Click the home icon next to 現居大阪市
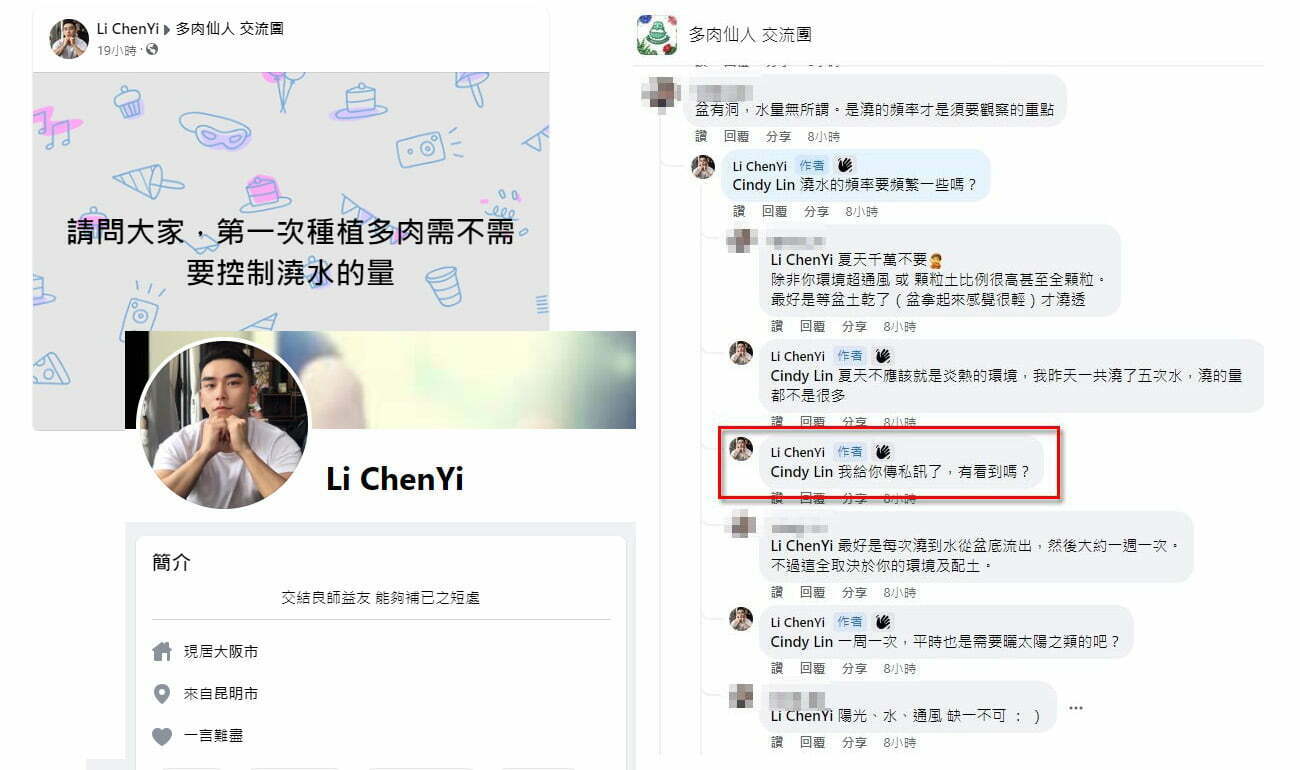The height and width of the screenshot is (770, 1300). tap(162, 652)
